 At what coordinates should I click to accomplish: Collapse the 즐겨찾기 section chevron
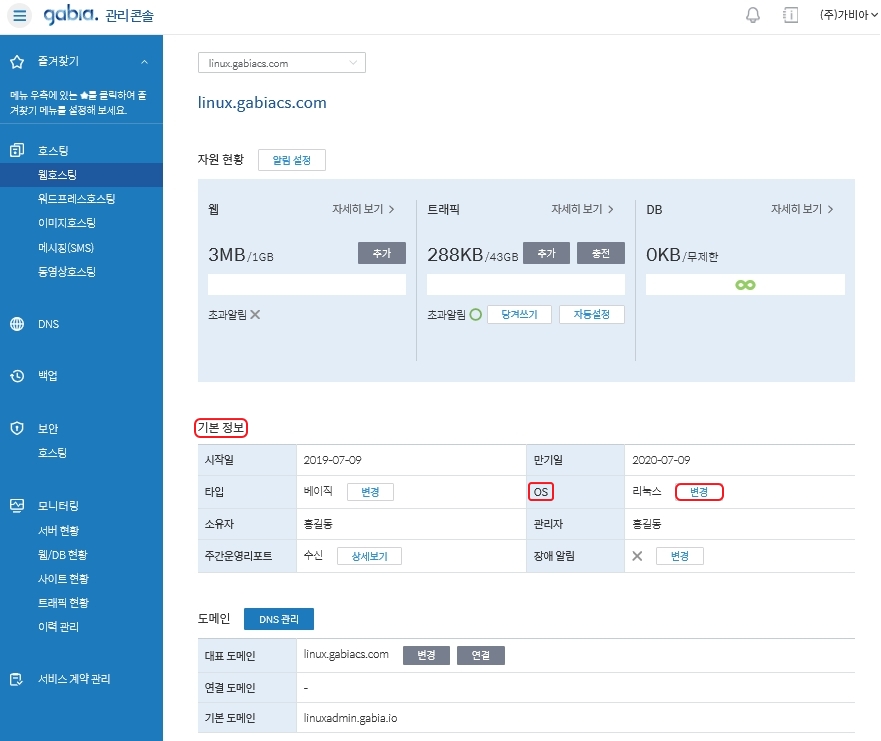point(144,62)
